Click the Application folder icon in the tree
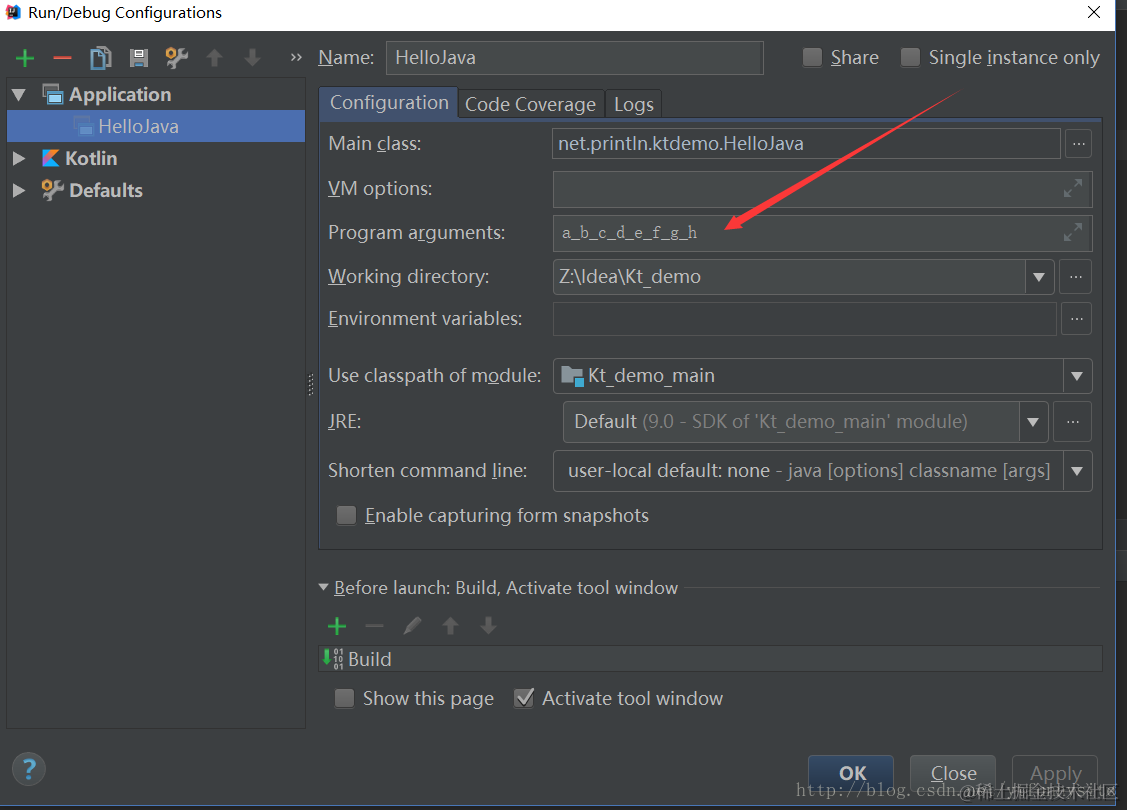 pos(52,94)
